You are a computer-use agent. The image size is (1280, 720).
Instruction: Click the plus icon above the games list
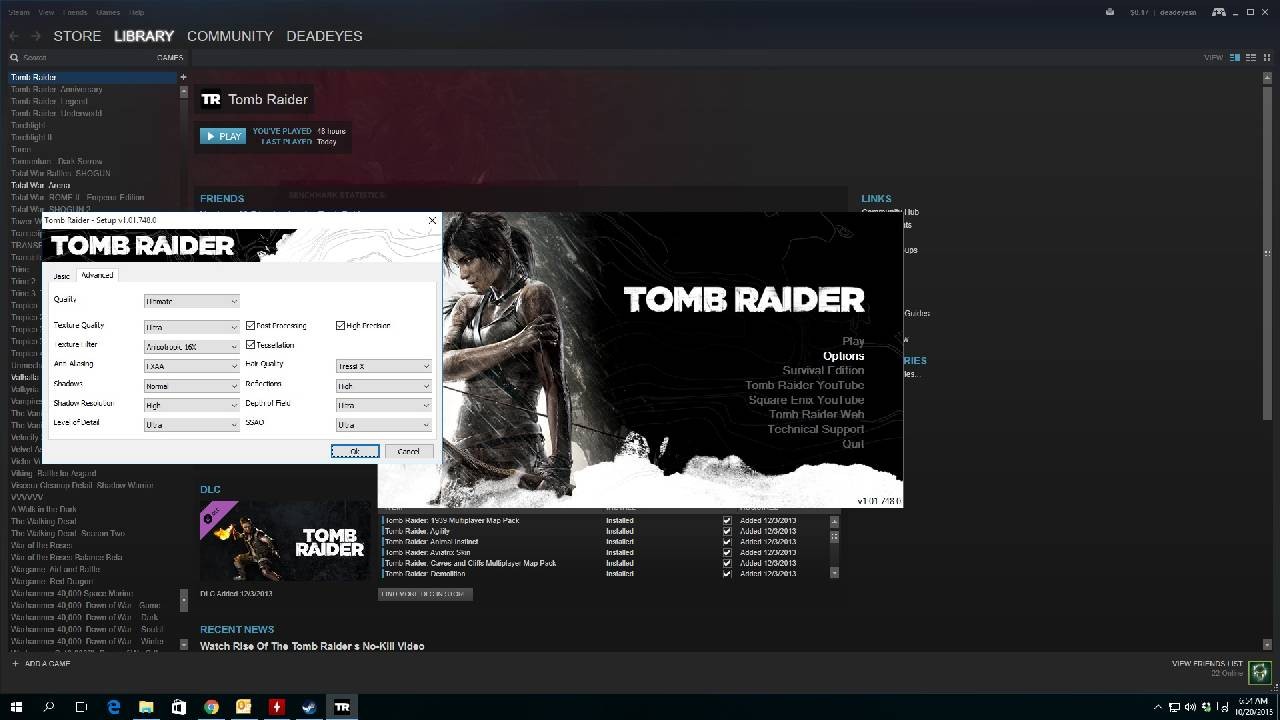(183, 77)
